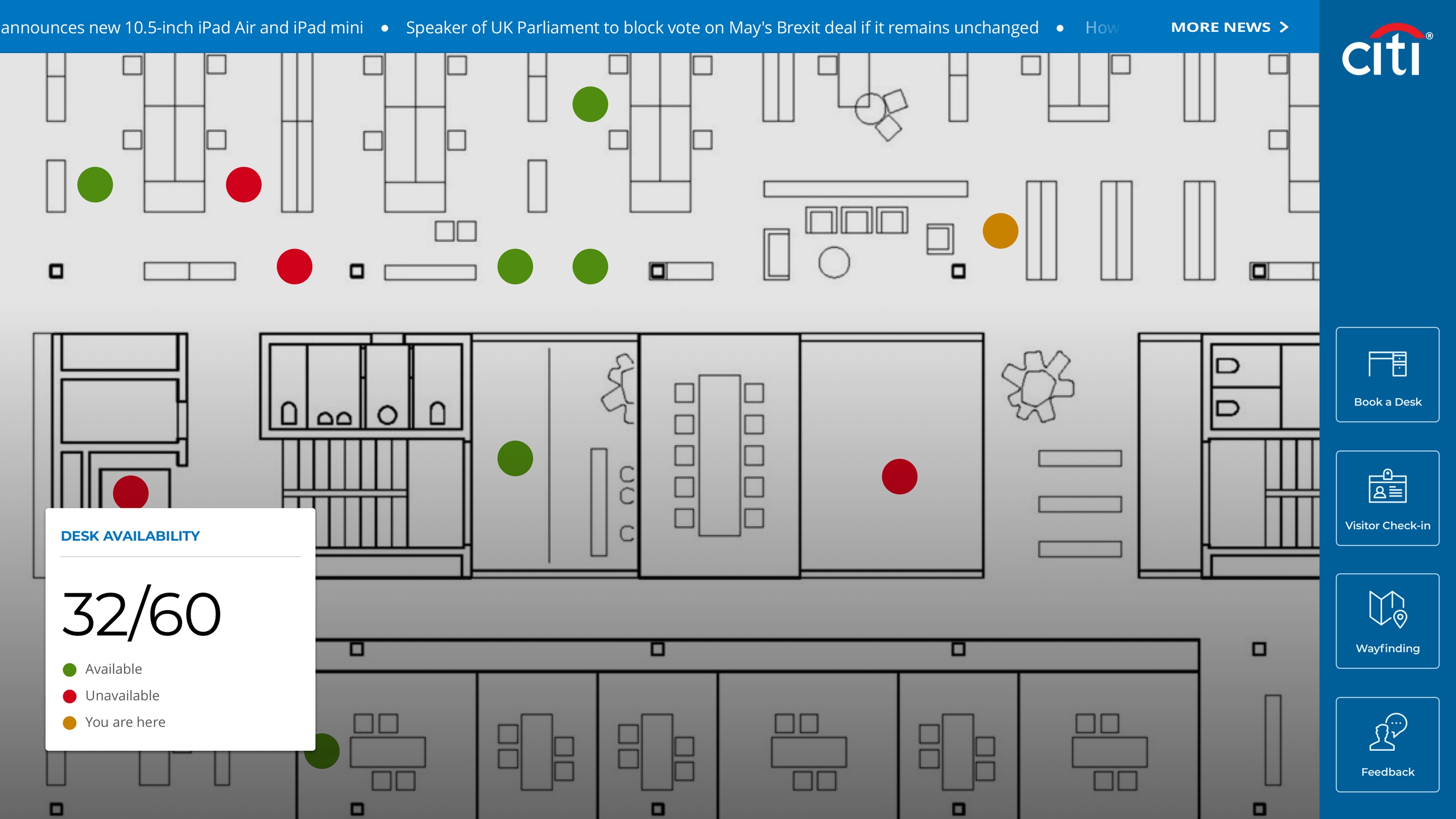This screenshot has height=819, width=1456.
Task: Open the MORE NEWS link
Action: [1229, 27]
